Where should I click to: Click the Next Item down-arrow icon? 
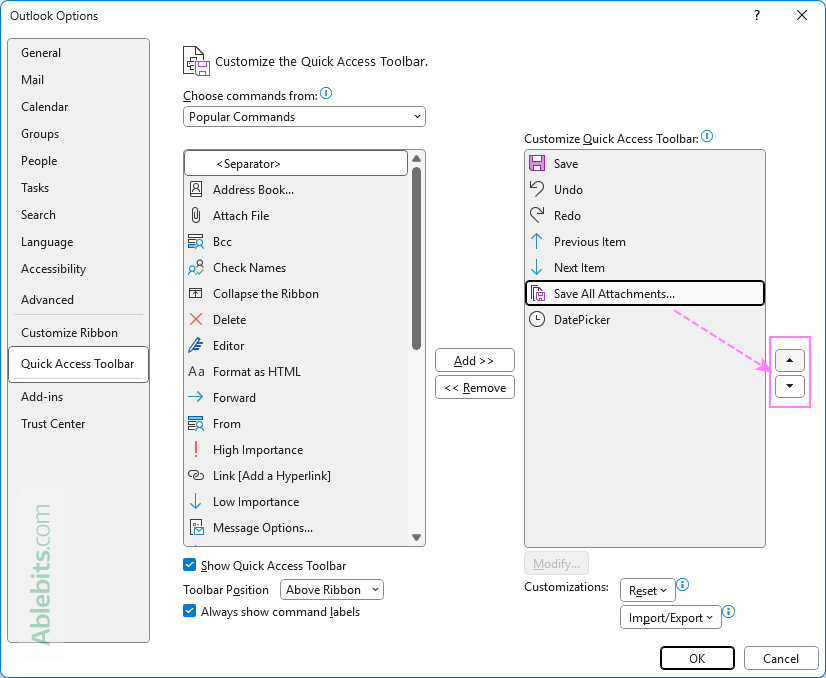point(536,267)
